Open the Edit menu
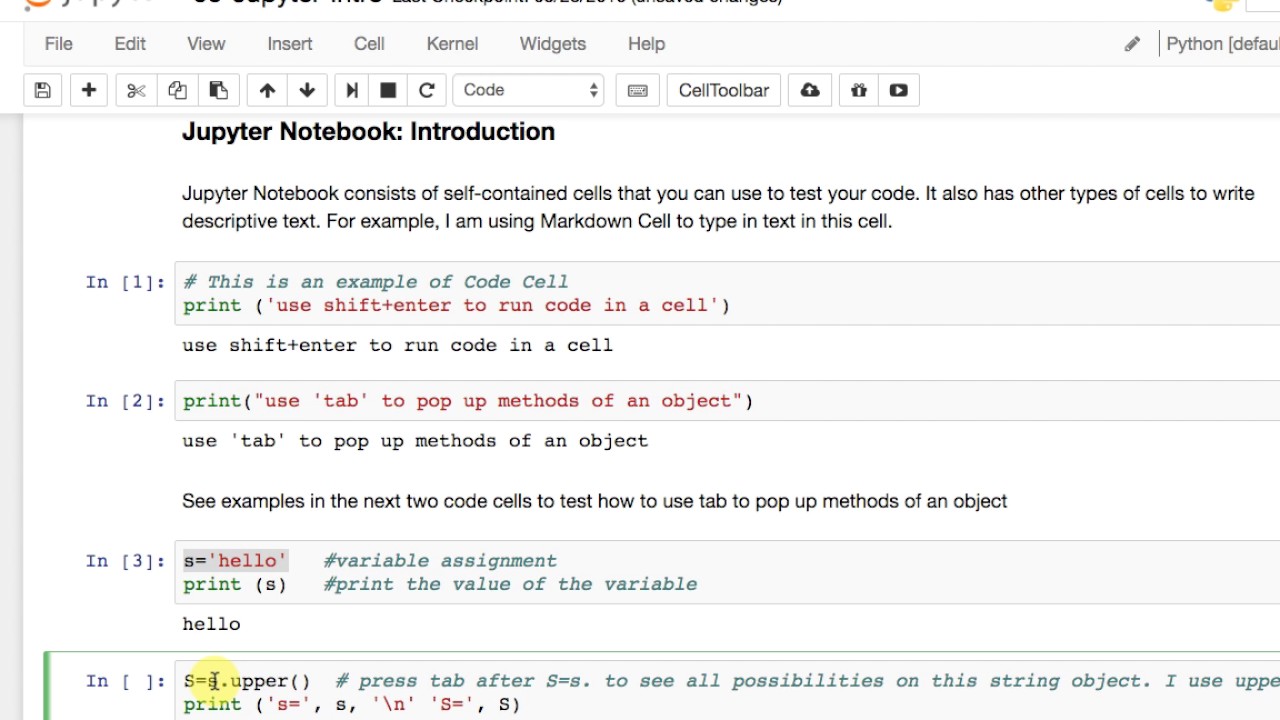 pos(130,44)
